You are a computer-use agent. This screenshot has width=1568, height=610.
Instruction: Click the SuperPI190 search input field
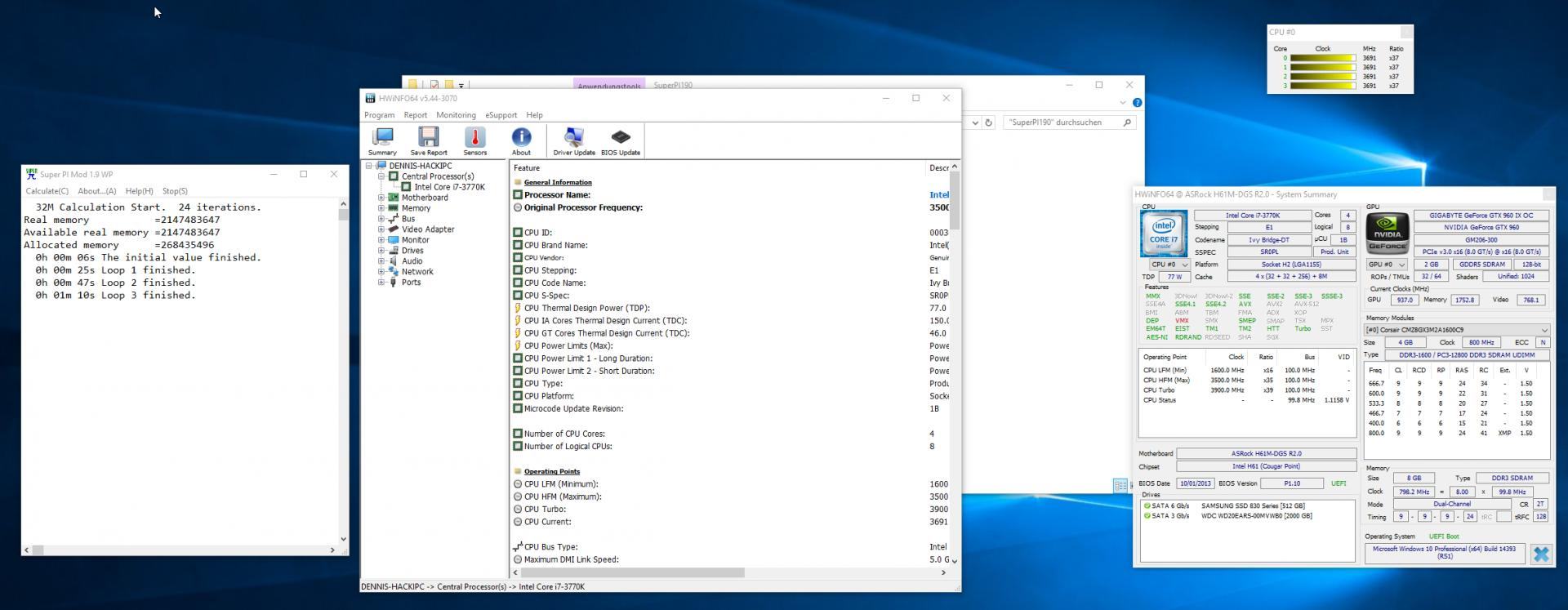pyautogui.click(x=1061, y=122)
